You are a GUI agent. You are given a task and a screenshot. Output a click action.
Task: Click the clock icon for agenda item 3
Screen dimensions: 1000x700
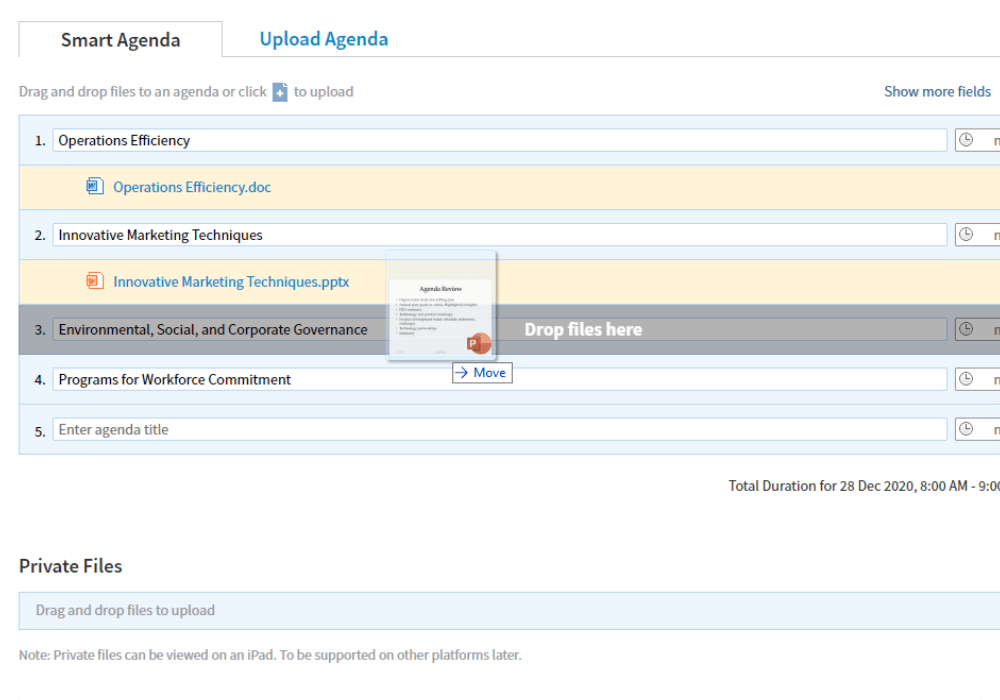pos(966,329)
